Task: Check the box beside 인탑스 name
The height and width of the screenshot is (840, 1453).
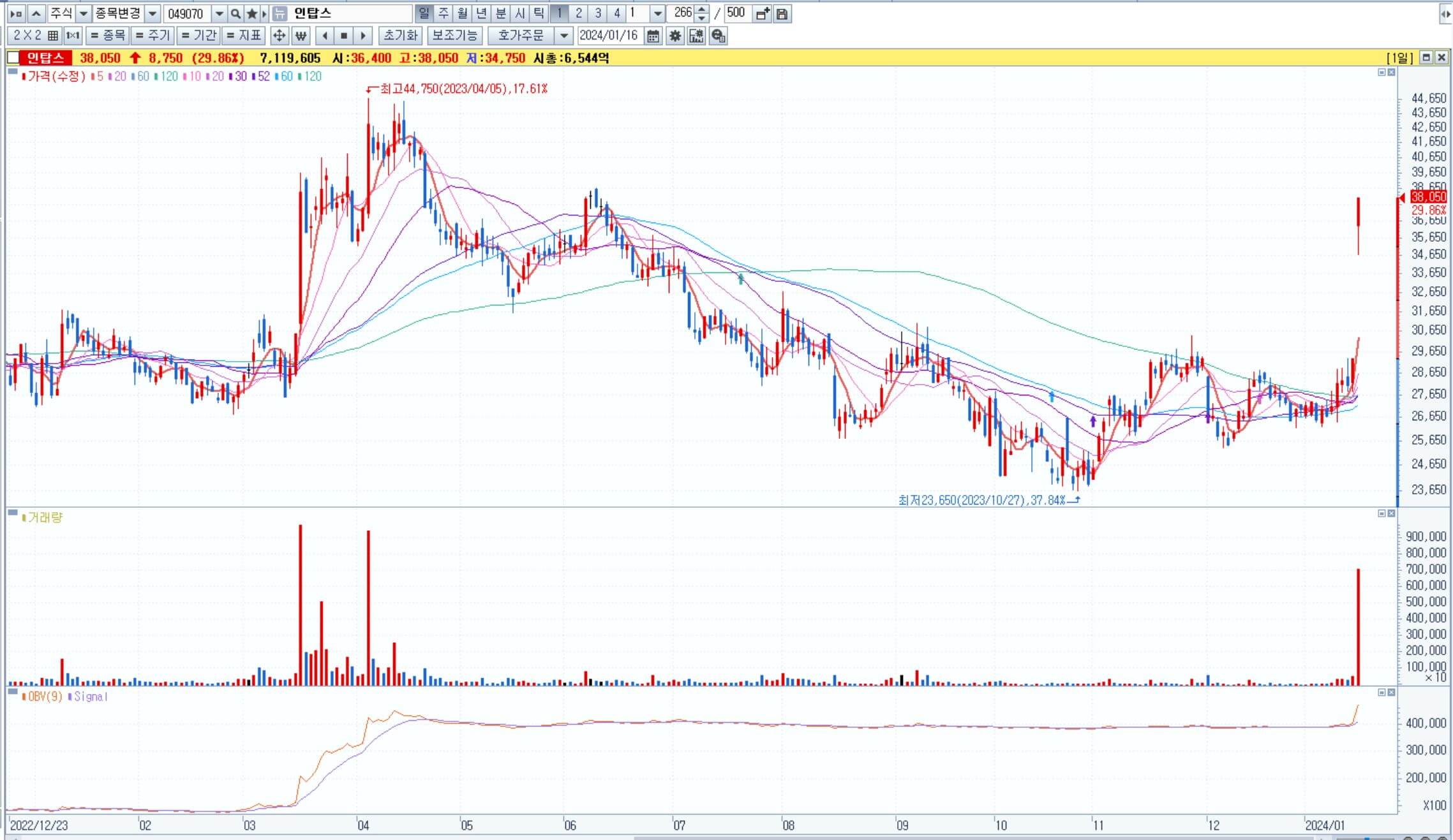Action: coord(13,58)
